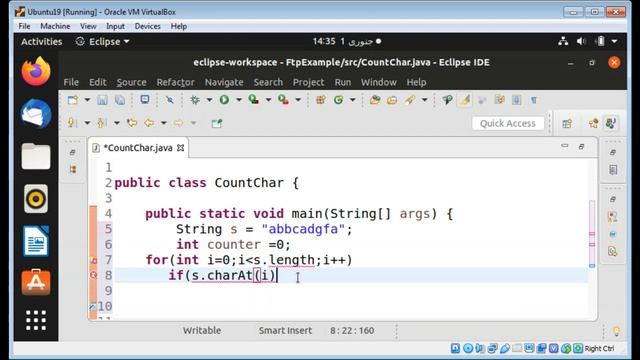The width and height of the screenshot is (640, 360).
Task: Close the CountChar.java tab
Action: (x=180, y=148)
